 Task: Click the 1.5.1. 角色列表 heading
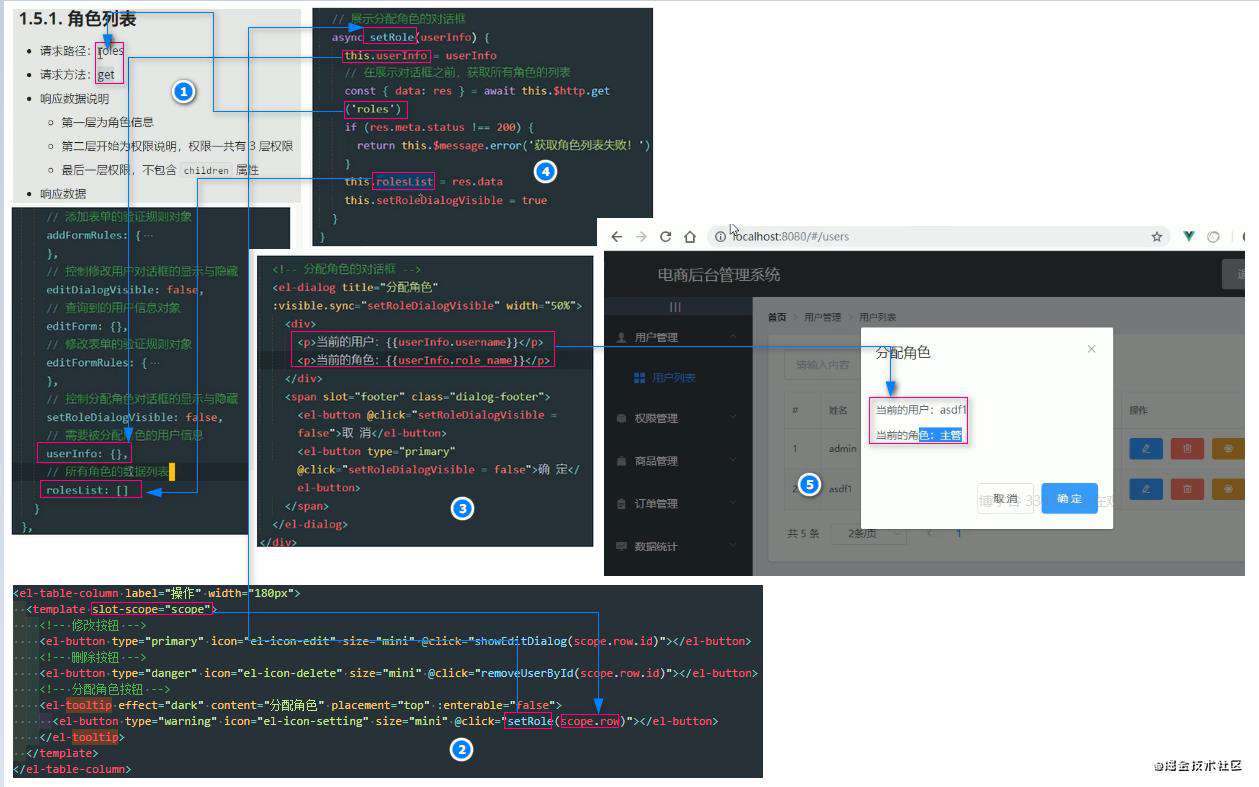78,19
